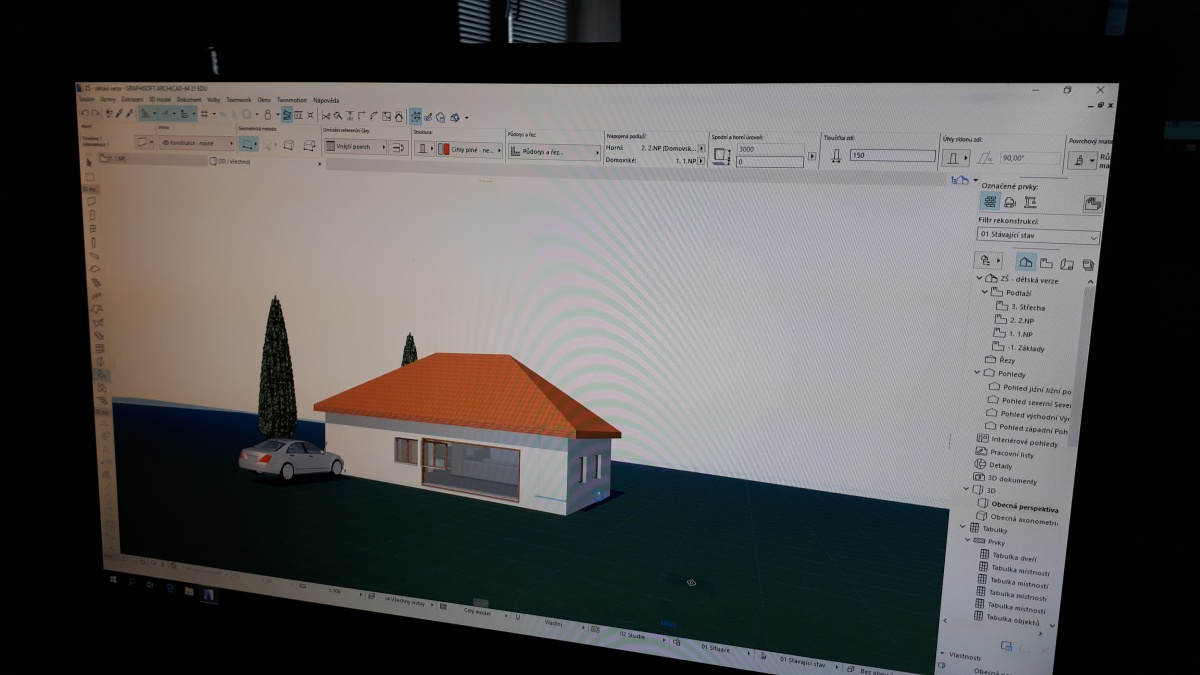Click the scissors trim icon
The image size is (1200, 675).
(x=325, y=116)
